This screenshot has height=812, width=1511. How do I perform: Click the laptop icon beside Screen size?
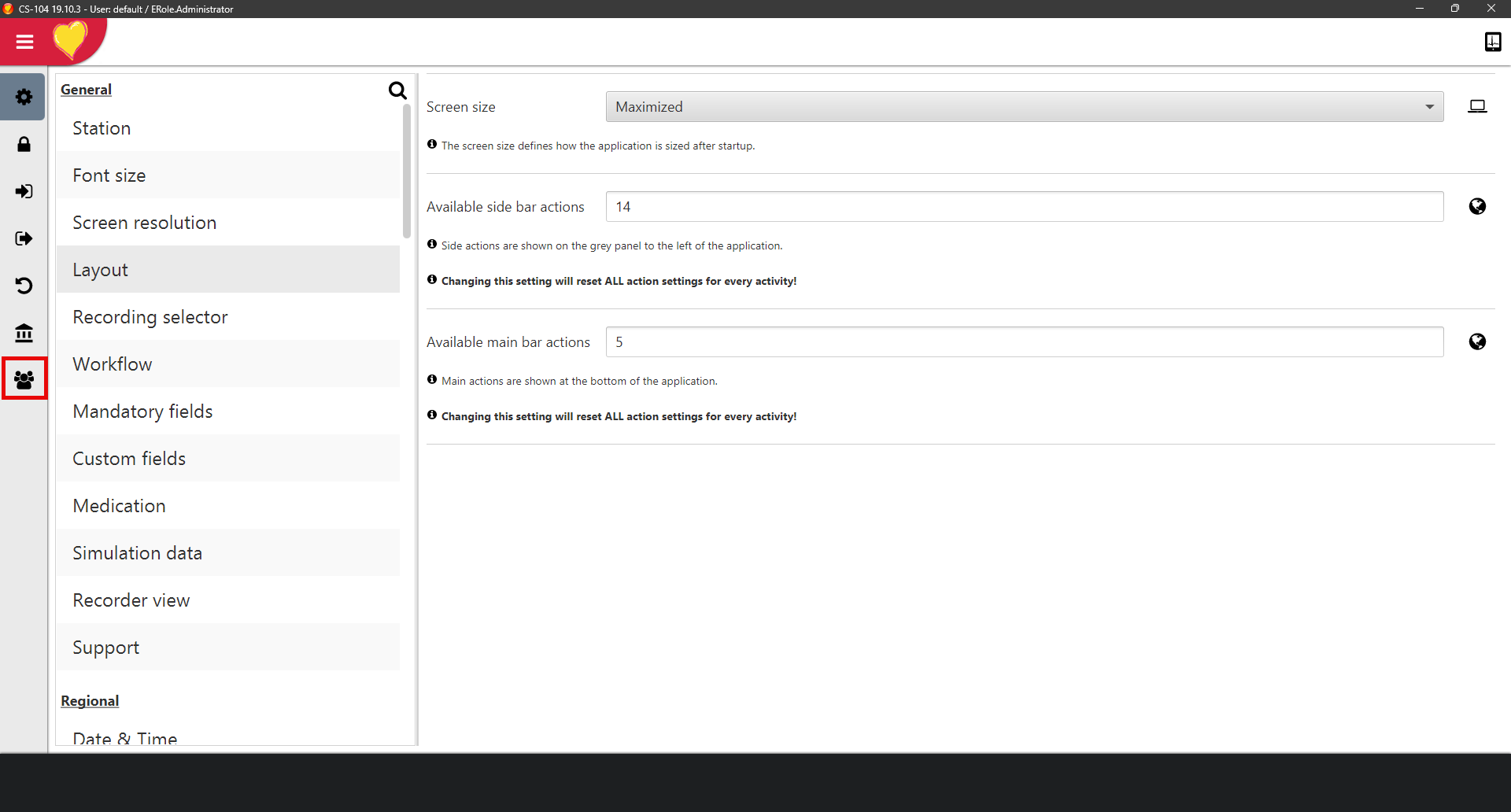click(x=1477, y=106)
